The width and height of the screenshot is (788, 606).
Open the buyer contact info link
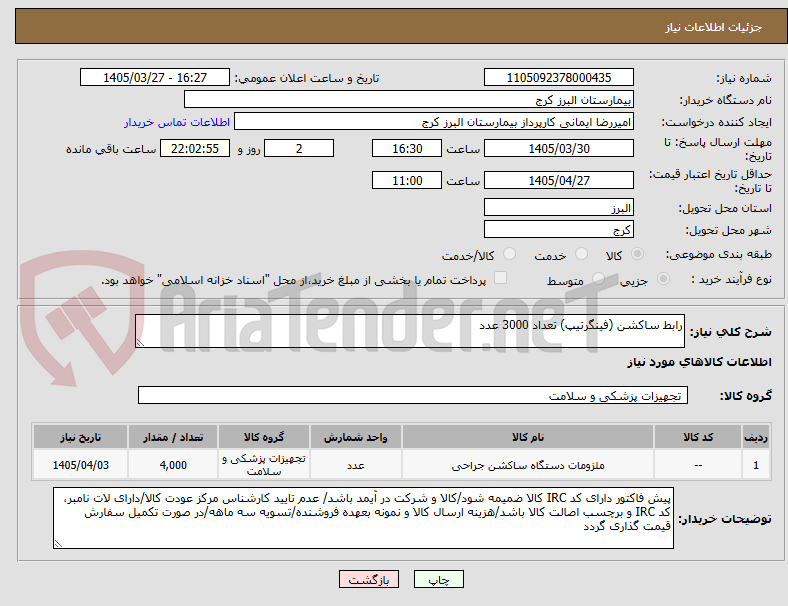pyautogui.click(x=177, y=122)
